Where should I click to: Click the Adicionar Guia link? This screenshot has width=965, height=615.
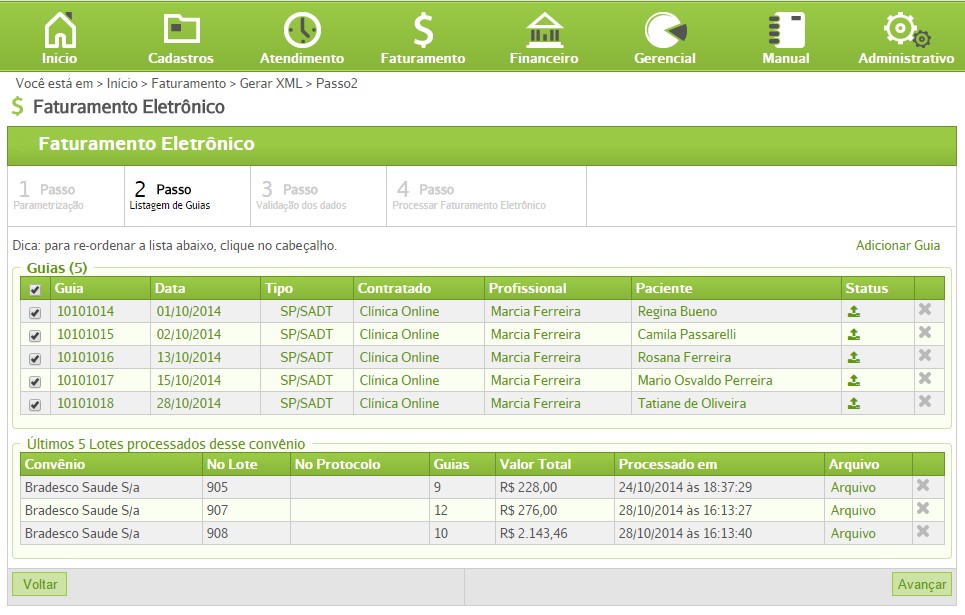point(898,246)
